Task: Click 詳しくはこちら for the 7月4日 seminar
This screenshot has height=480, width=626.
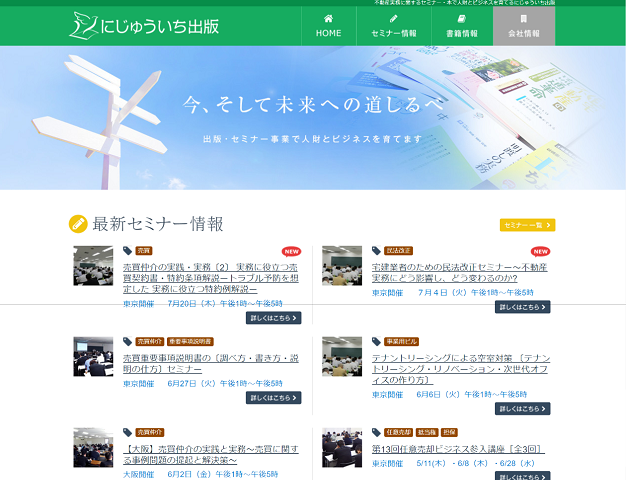Action: click(523, 307)
